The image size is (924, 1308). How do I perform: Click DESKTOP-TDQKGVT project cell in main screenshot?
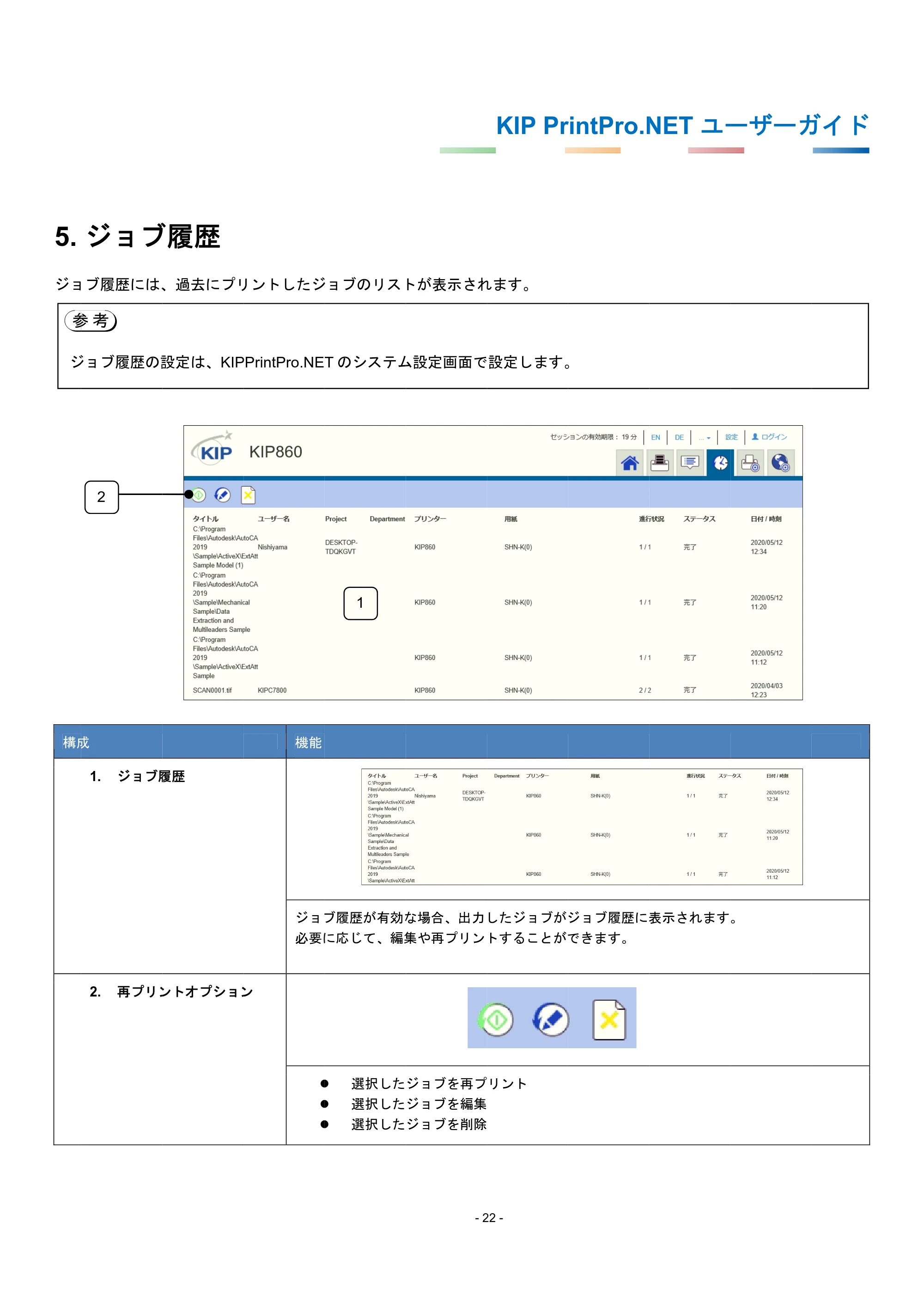click(341, 547)
